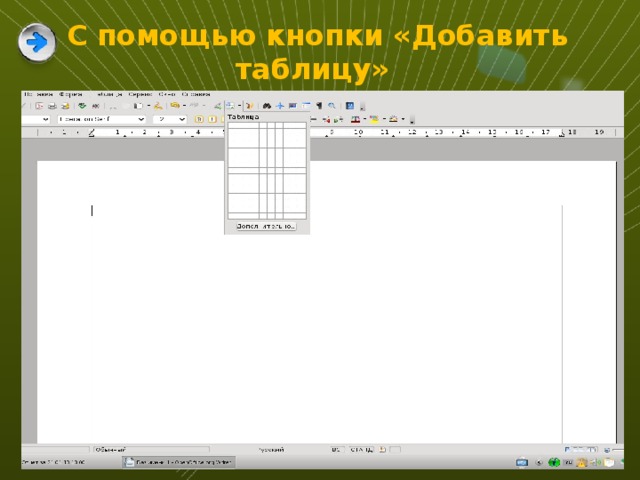Click the Increase Indent icon
Viewport: 640px width, 480px height.
(x=338, y=120)
